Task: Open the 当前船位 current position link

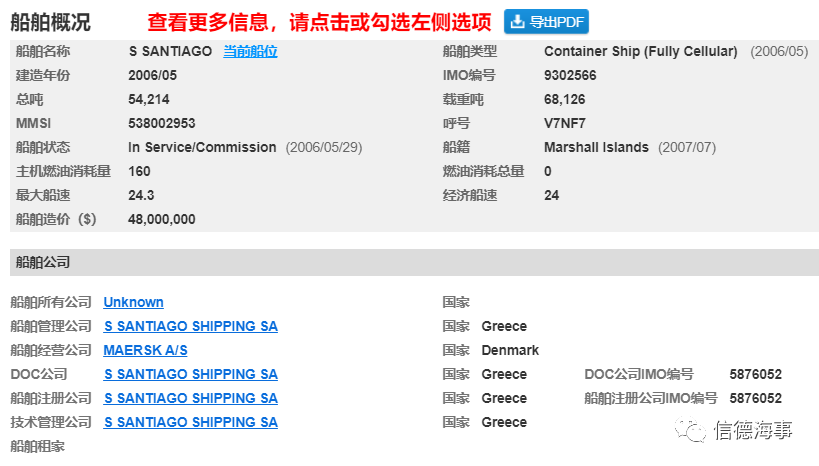Action: (x=250, y=51)
